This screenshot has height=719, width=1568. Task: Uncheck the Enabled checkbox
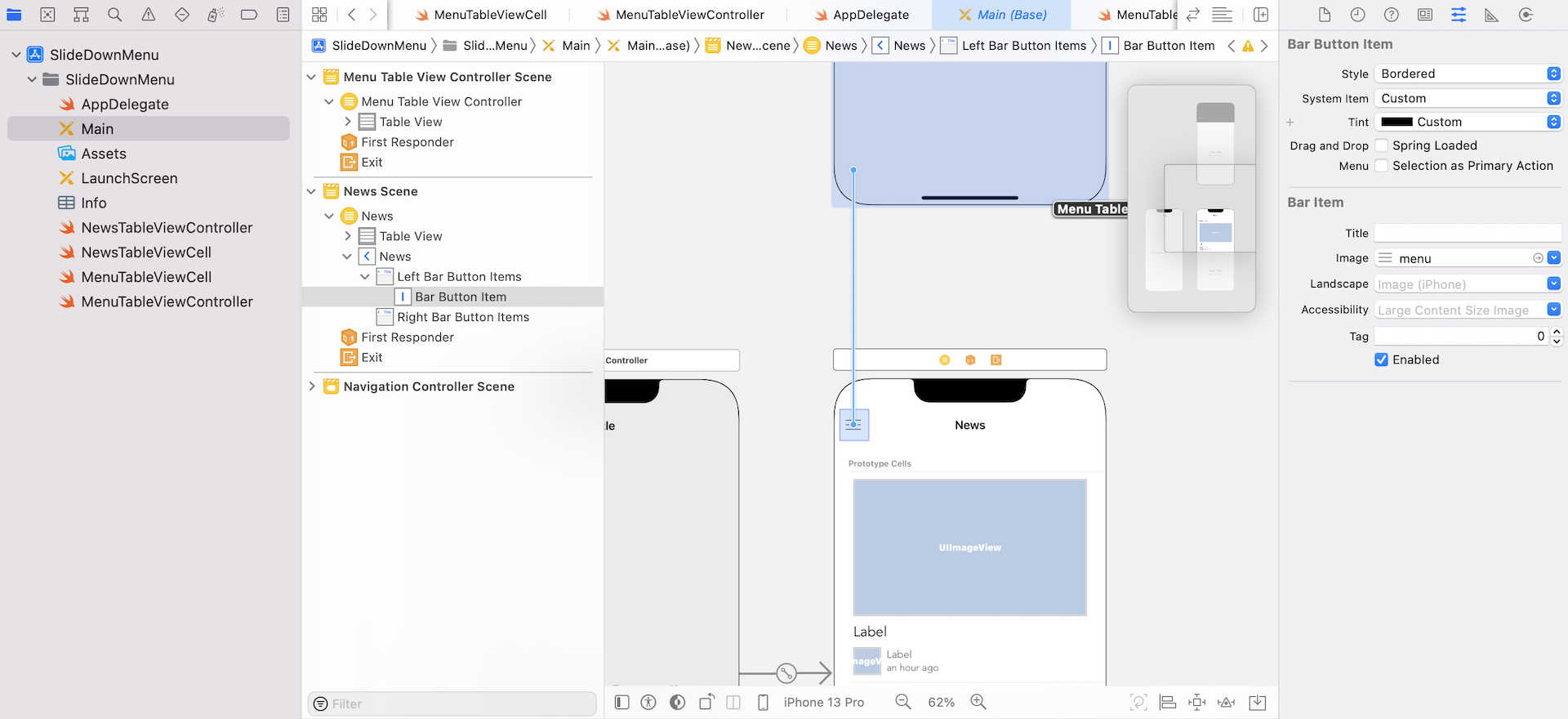pos(1382,359)
